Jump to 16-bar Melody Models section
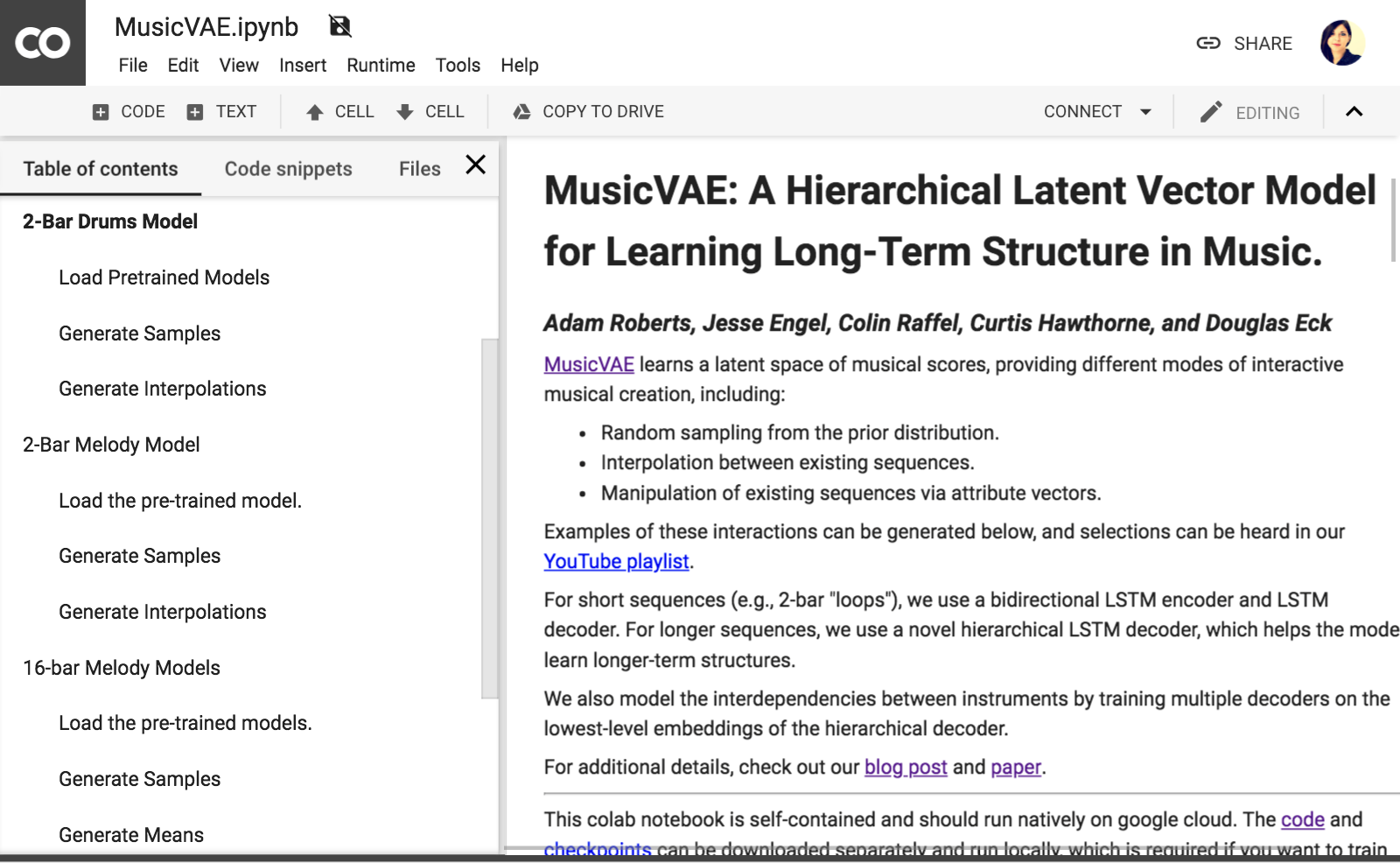The height and width of the screenshot is (863, 1400). [122, 668]
